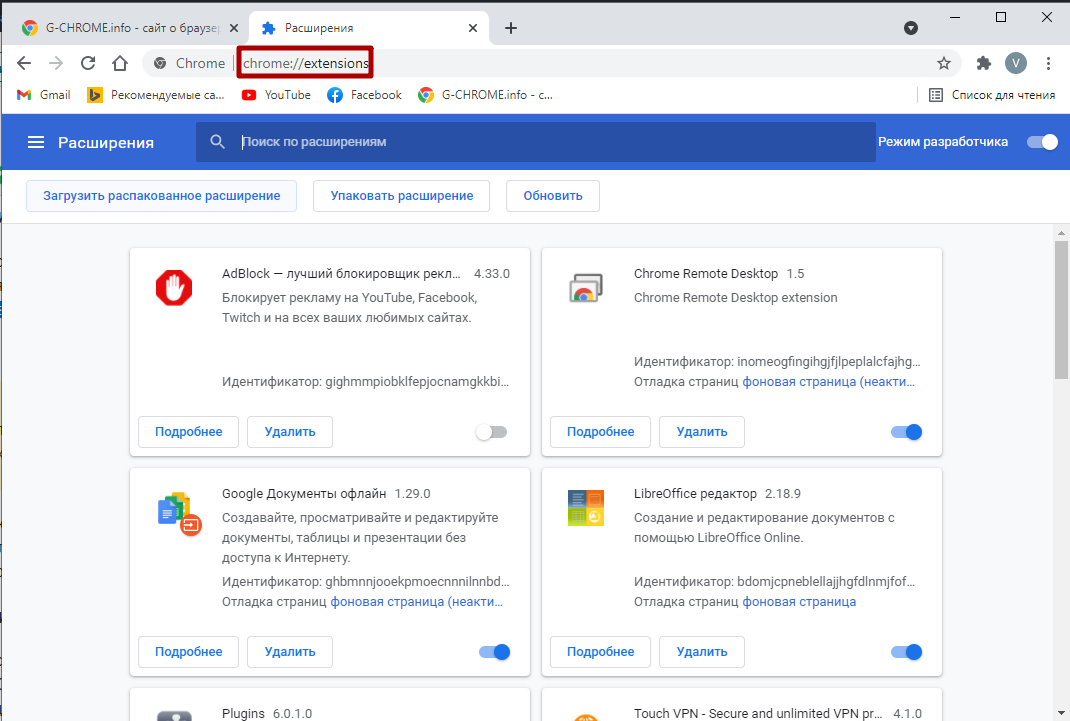Focus the Поиск по расширениям search field
The width and height of the screenshot is (1070, 721).
[x=536, y=142]
